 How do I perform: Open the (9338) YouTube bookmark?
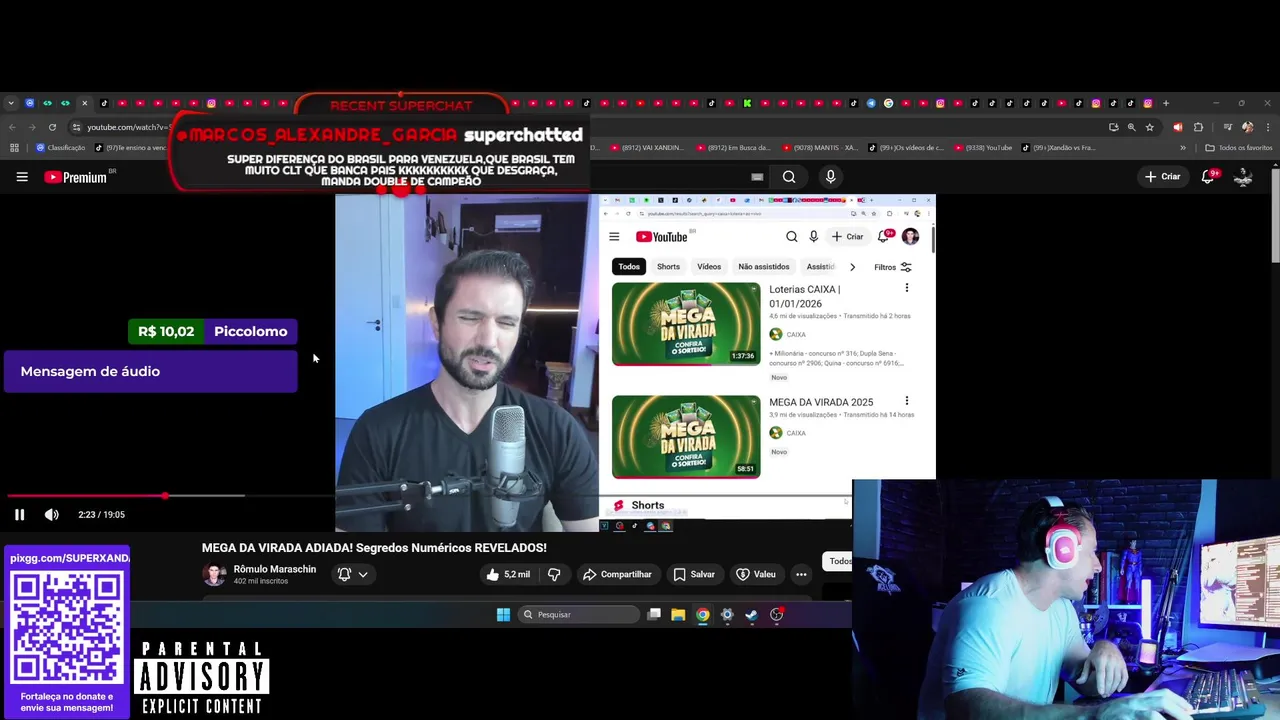point(984,148)
